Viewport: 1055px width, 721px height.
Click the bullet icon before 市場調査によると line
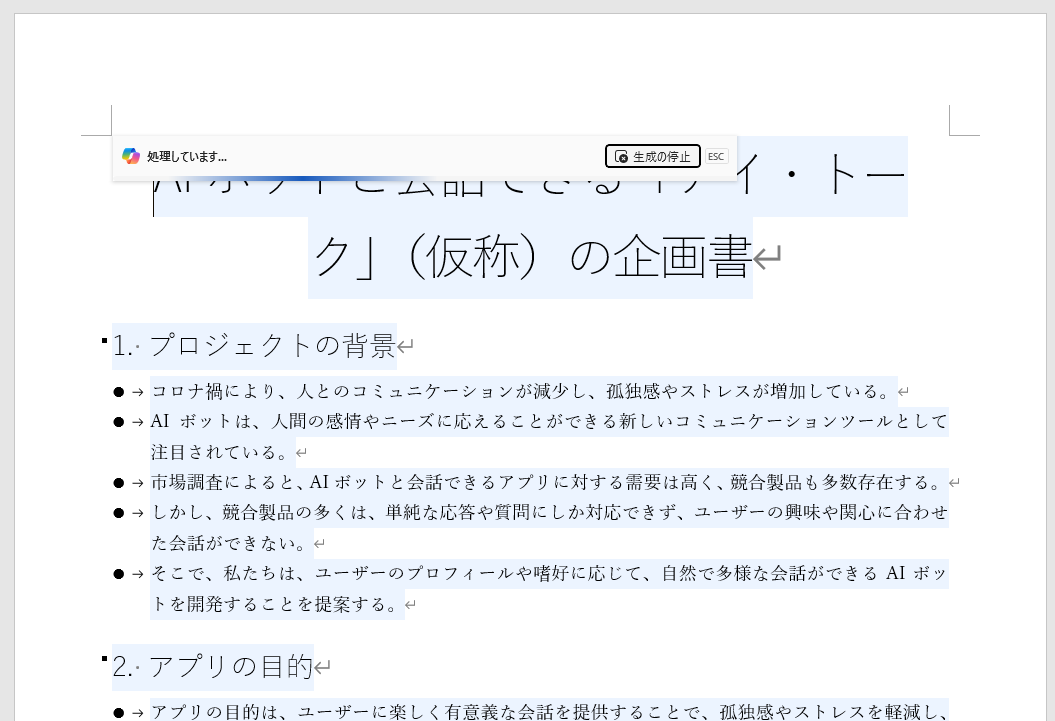[x=118, y=482]
